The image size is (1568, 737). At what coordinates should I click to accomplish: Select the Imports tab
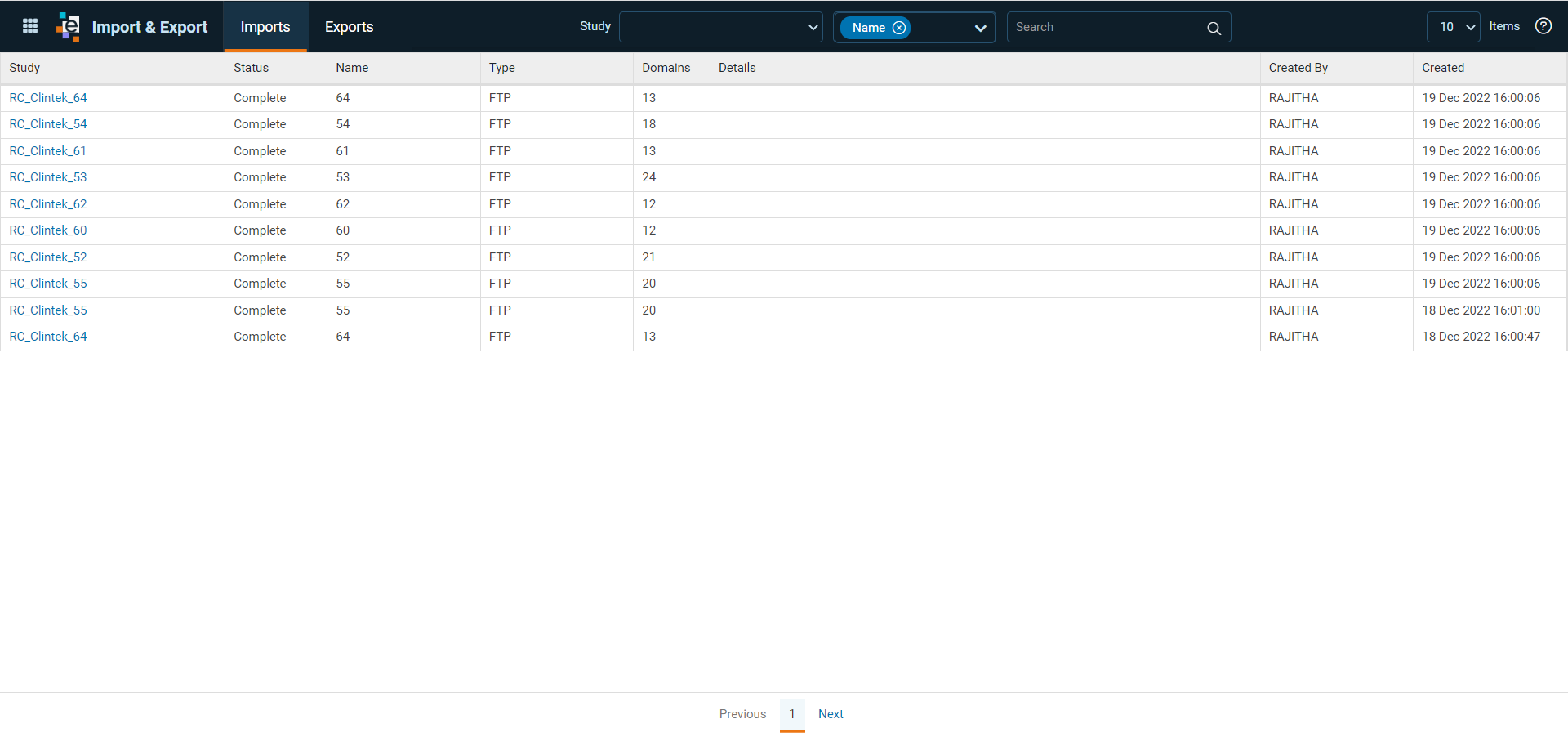click(265, 27)
